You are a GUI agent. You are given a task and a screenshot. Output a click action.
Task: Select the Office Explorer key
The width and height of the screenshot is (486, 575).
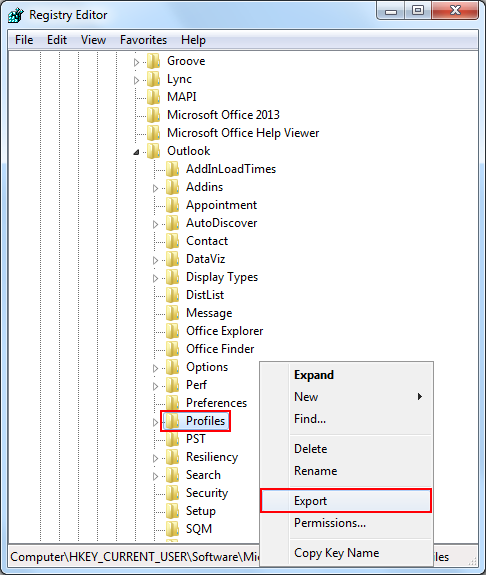tap(224, 331)
